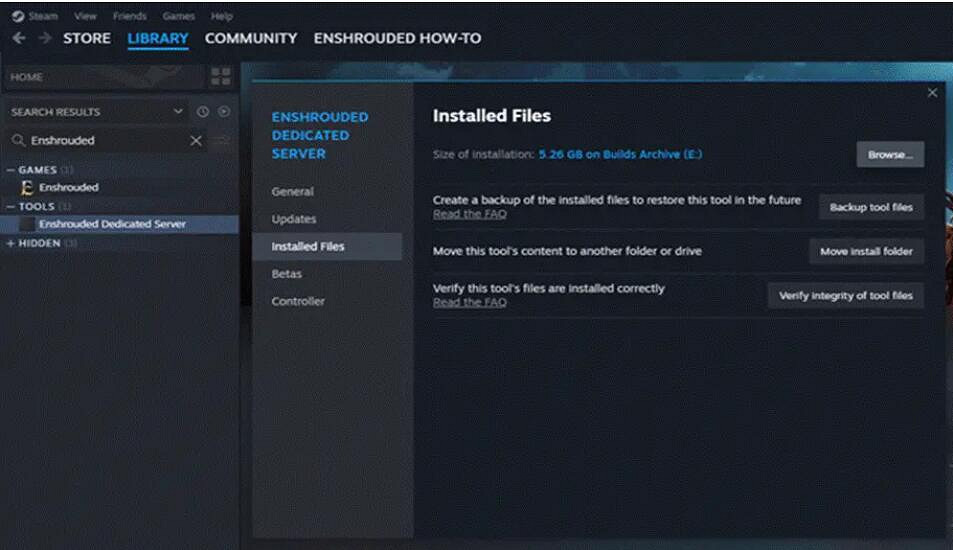Click the Steam logo icon in menu bar
Viewport: 953px width, 550px height.
click(18, 16)
